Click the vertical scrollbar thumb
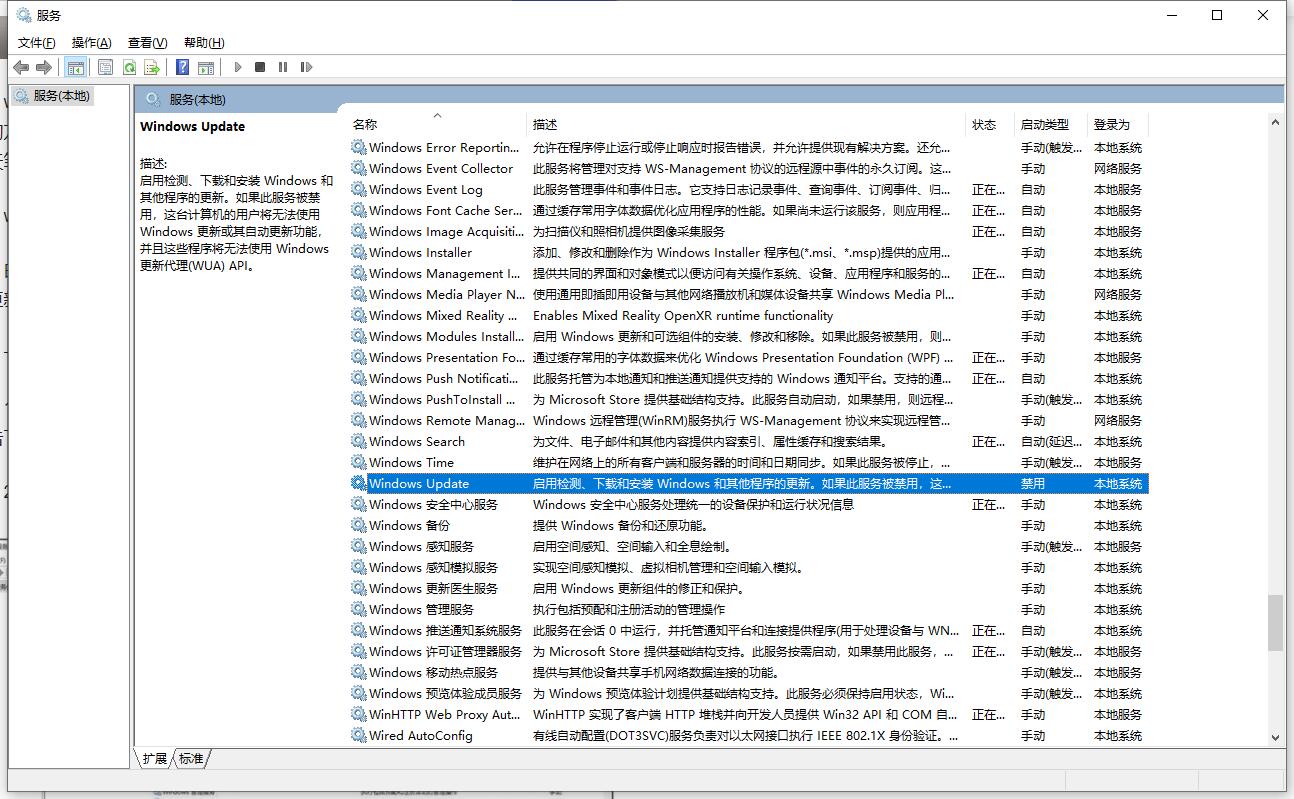Image resolution: width=1294 pixels, height=799 pixels. coord(1275,623)
